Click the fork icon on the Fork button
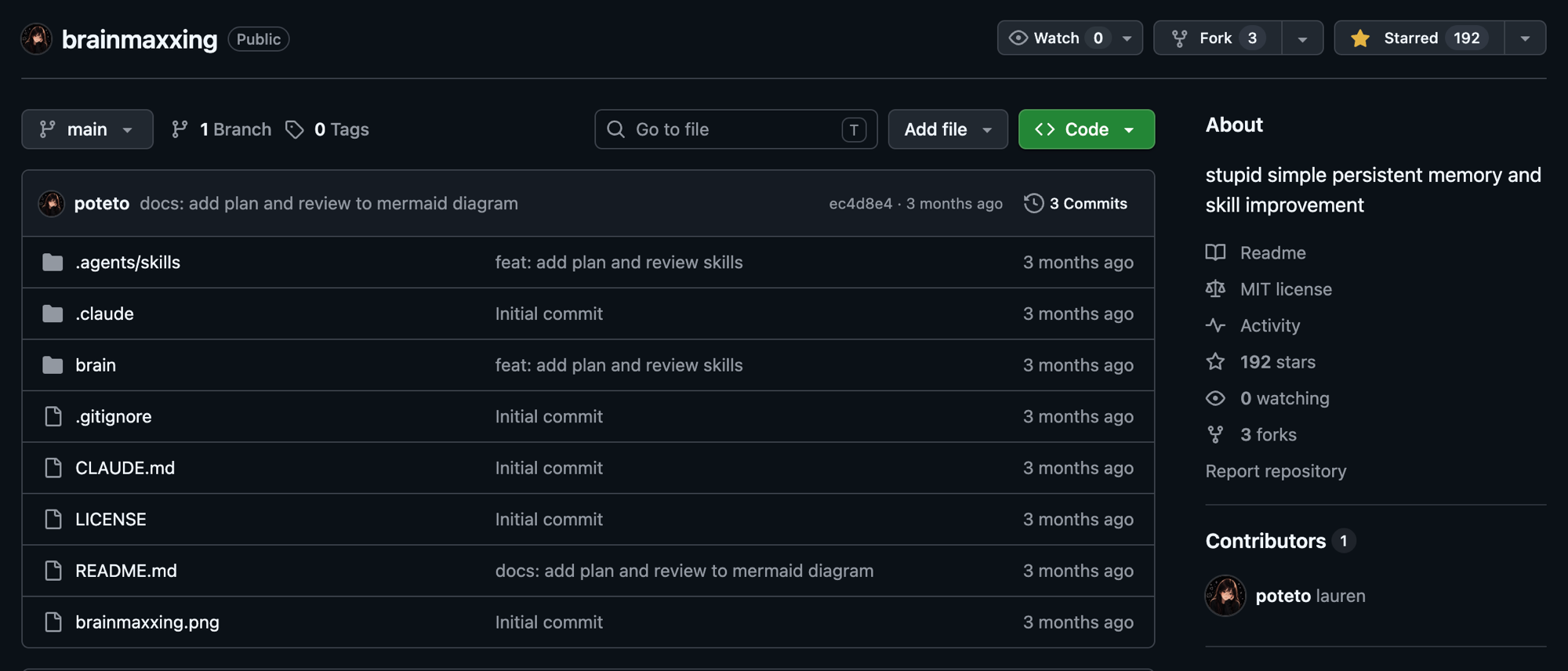The width and height of the screenshot is (1568, 671). (1179, 38)
